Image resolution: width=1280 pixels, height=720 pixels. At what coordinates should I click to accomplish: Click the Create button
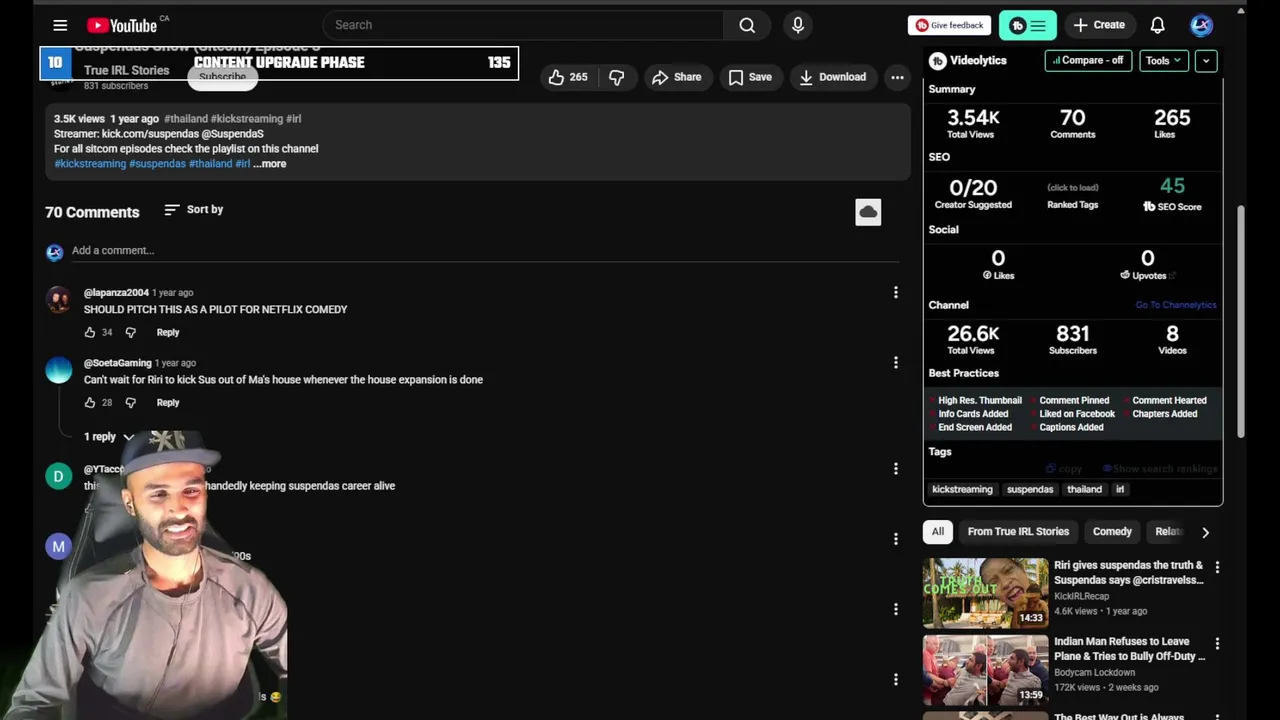click(1098, 25)
